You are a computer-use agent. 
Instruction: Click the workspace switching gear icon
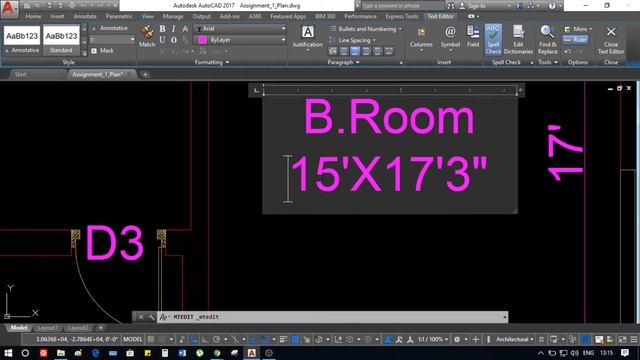tap(457, 339)
